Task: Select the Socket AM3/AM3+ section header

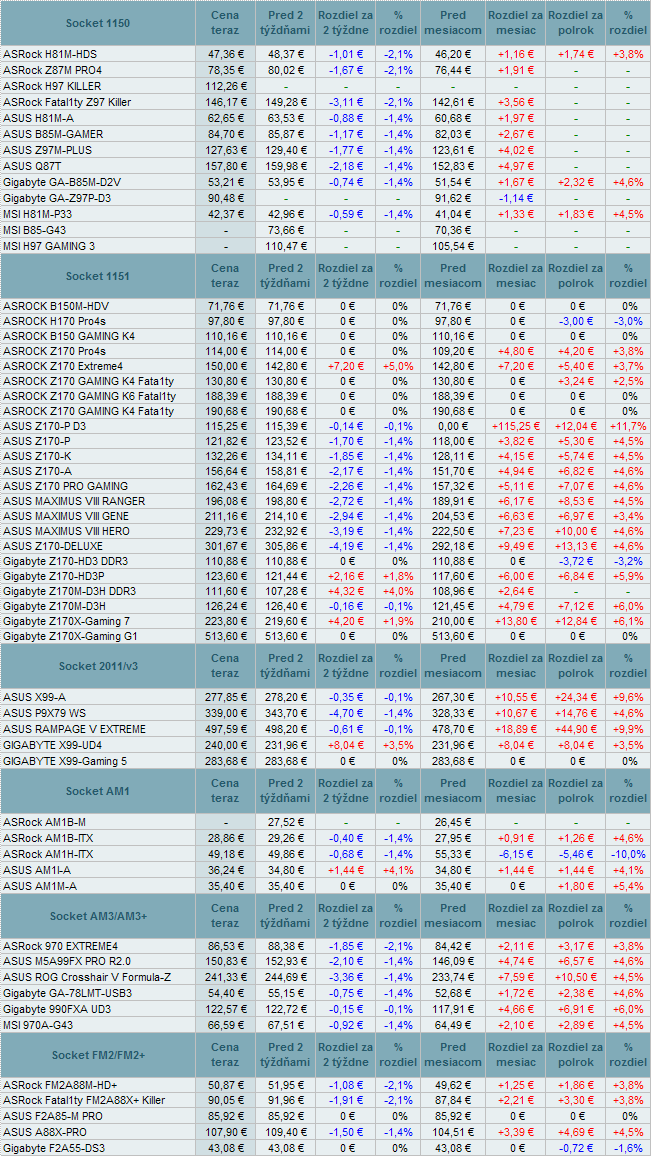Action: tap(98, 916)
